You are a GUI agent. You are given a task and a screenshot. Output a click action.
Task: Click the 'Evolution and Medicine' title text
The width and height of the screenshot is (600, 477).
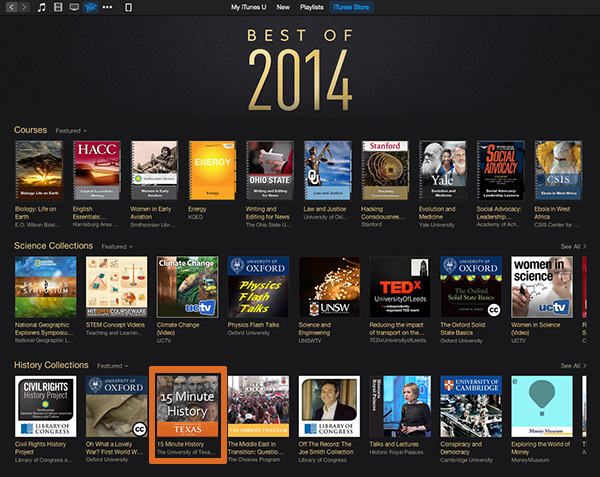(437, 213)
